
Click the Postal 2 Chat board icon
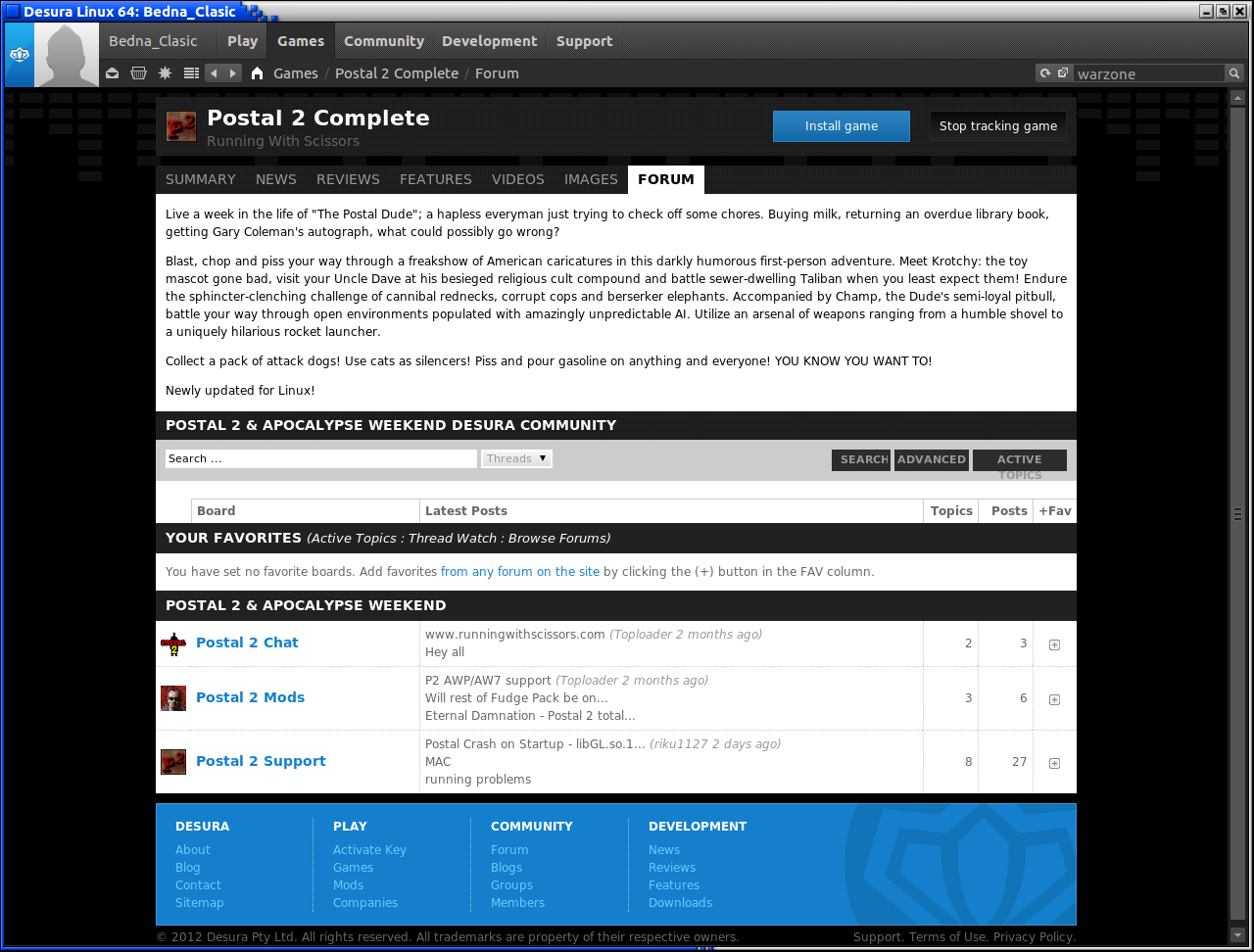pyautogui.click(x=173, y=643)
